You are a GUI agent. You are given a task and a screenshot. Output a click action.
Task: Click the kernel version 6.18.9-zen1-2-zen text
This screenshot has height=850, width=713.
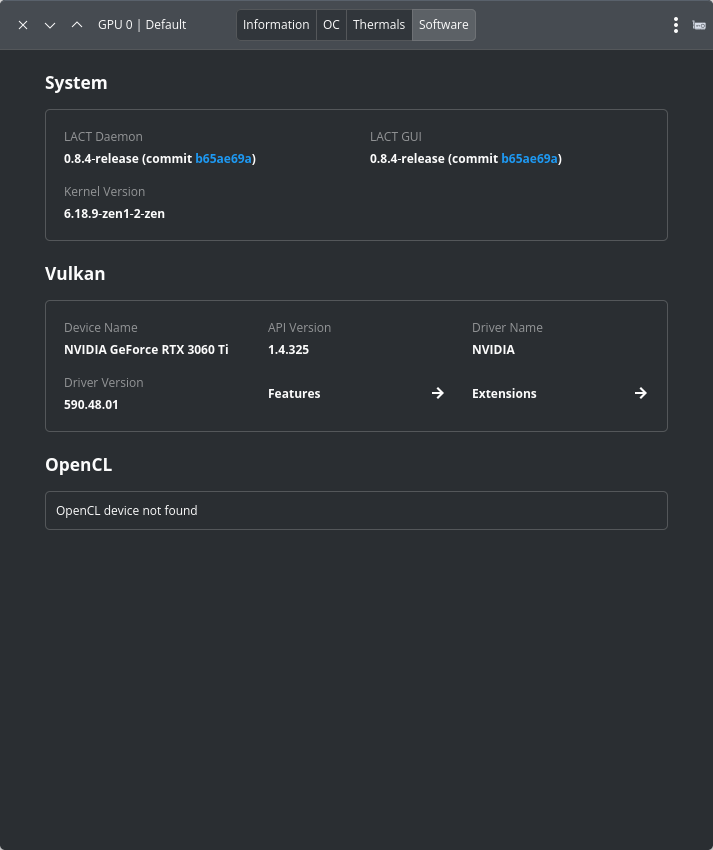[x=114, y=214]
